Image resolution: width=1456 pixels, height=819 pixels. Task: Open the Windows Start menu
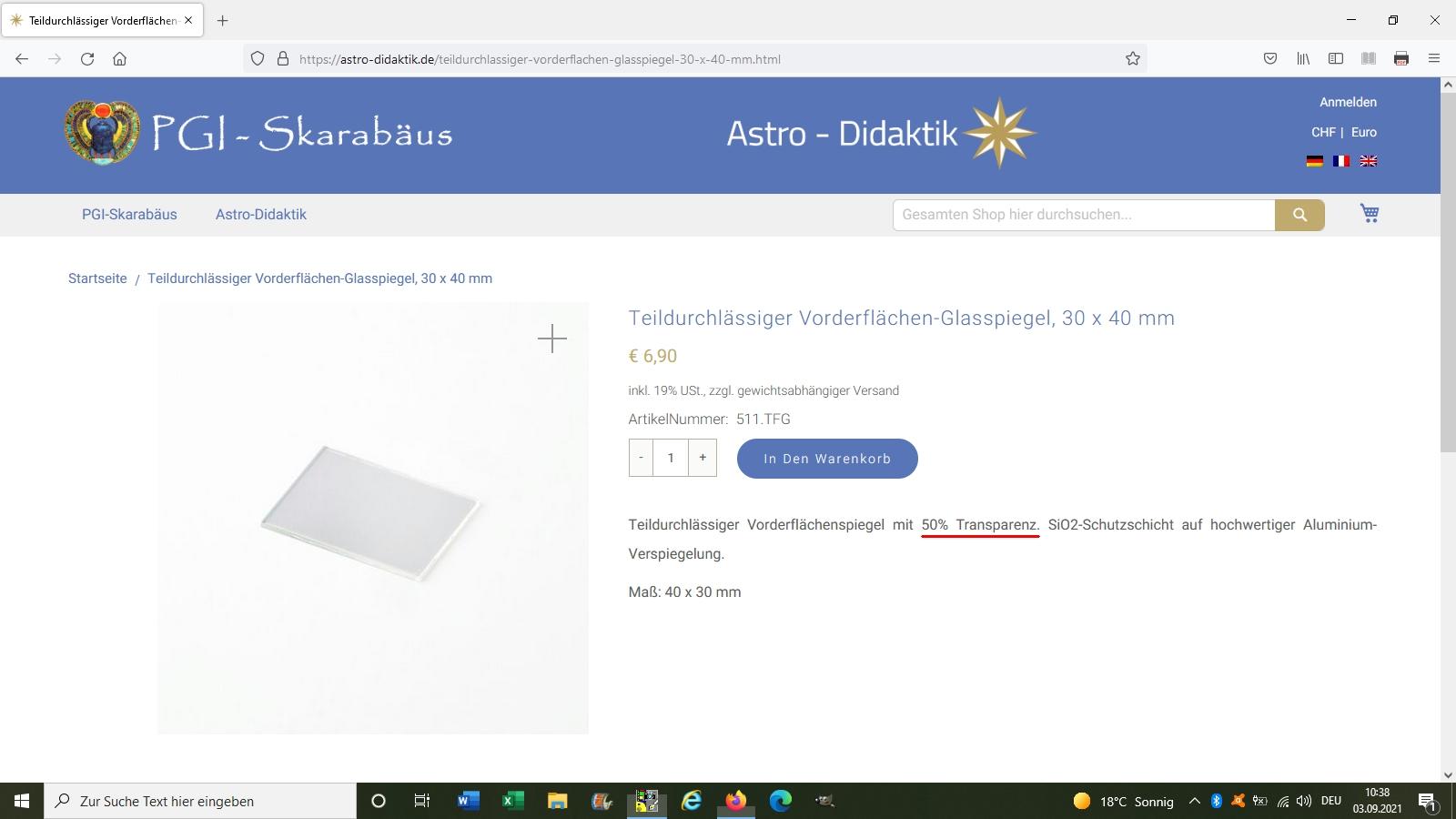(22, 801)
